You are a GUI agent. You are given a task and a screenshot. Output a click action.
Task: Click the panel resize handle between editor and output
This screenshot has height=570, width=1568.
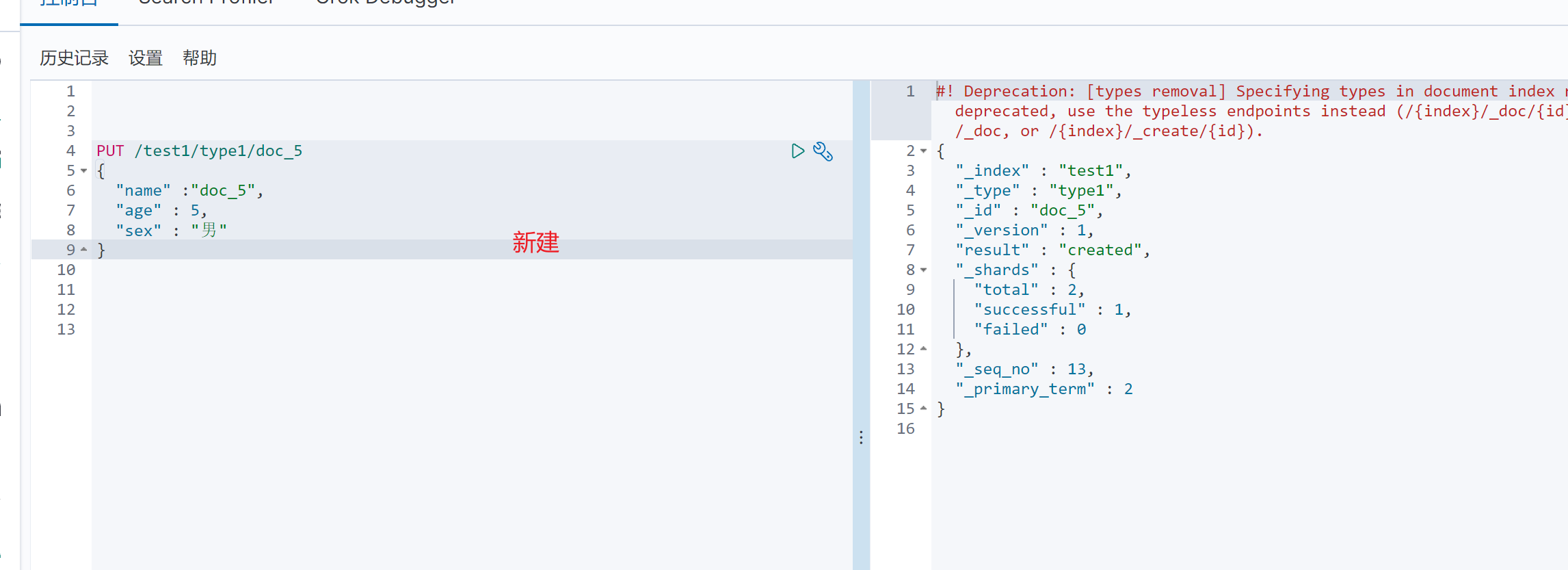[x=861, y=437]
